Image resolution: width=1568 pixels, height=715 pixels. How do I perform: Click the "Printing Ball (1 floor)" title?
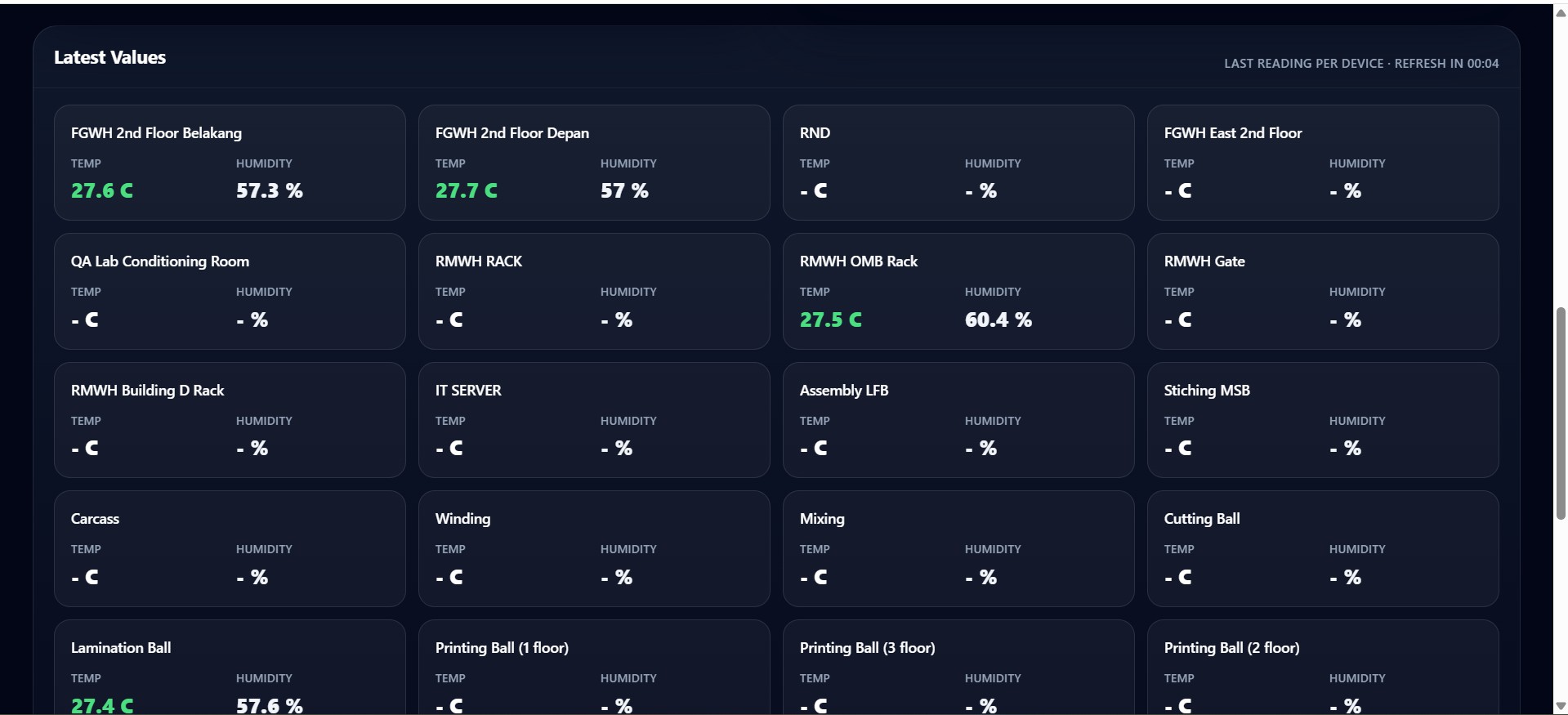point(502,648)
